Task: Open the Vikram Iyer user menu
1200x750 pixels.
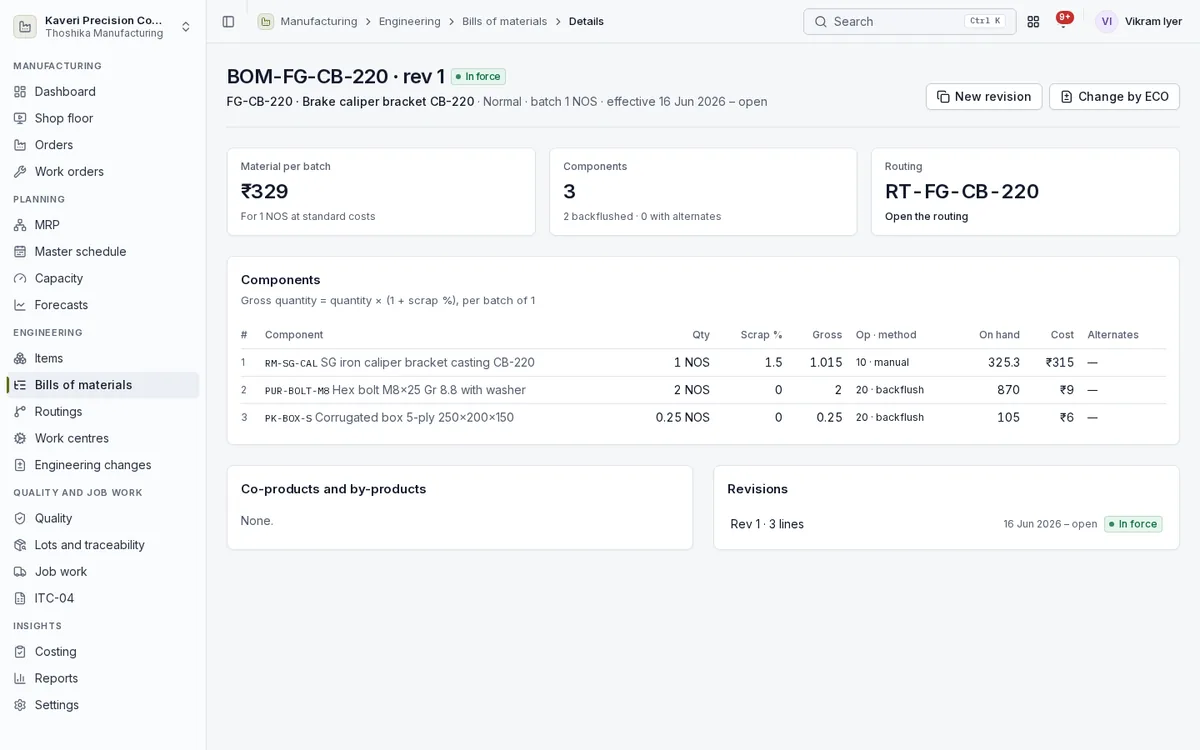Action: (1138, 21)
